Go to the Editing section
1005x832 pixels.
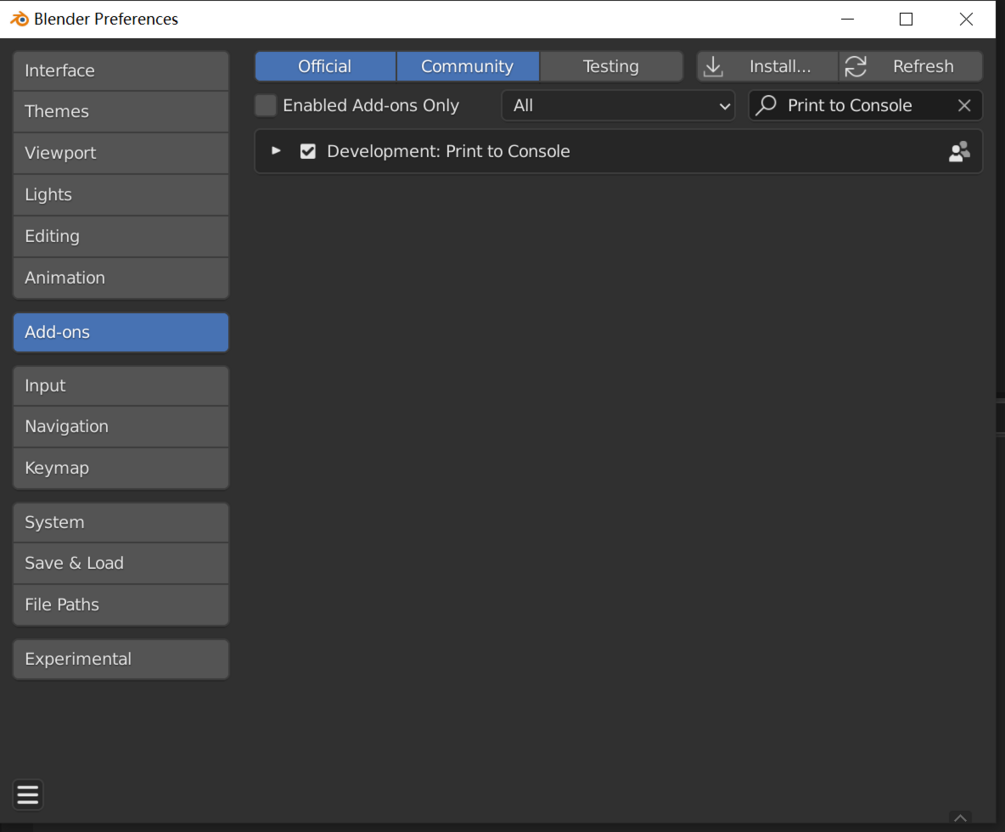pos(120,237)
